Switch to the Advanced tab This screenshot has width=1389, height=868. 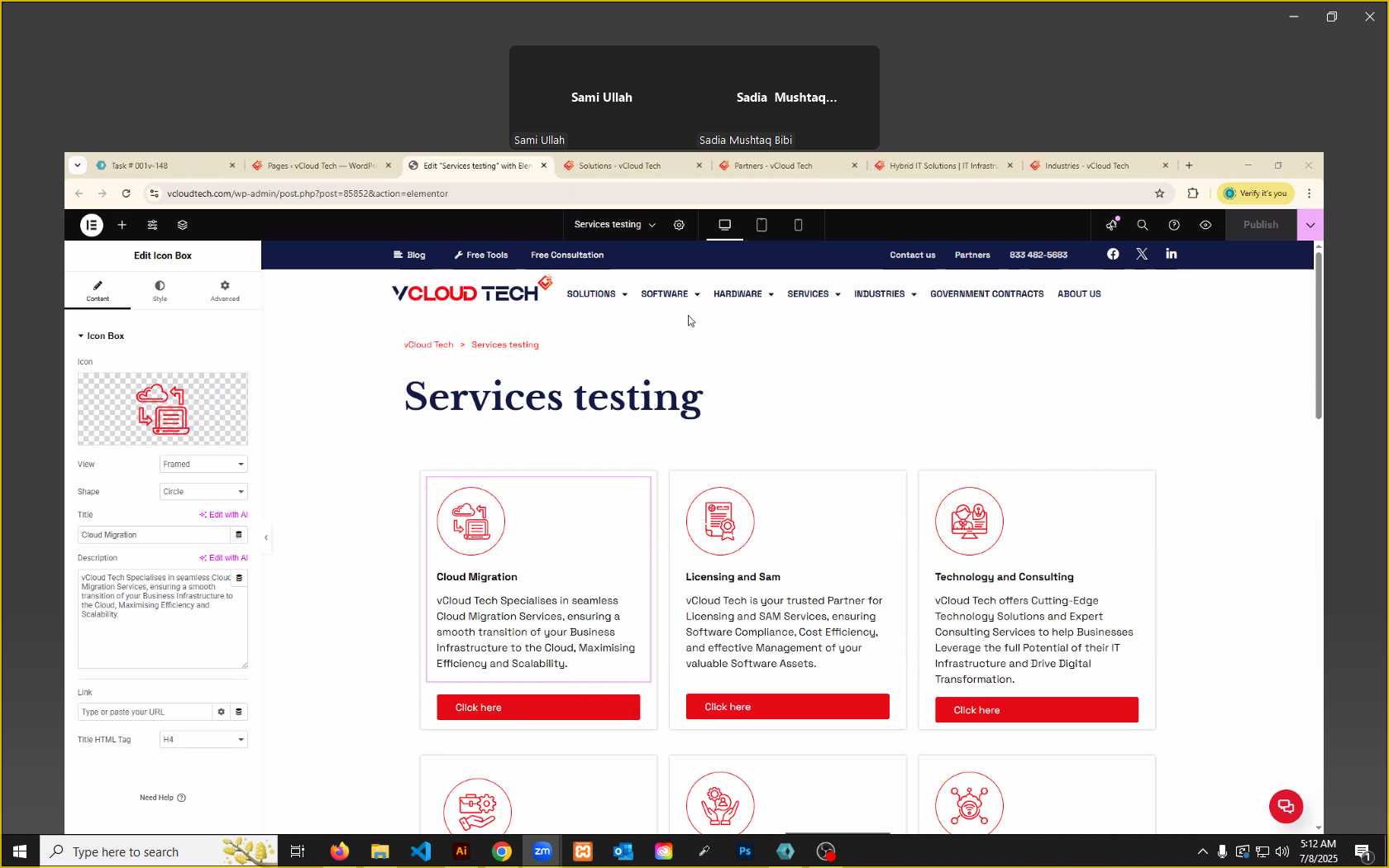coord(225,291)
